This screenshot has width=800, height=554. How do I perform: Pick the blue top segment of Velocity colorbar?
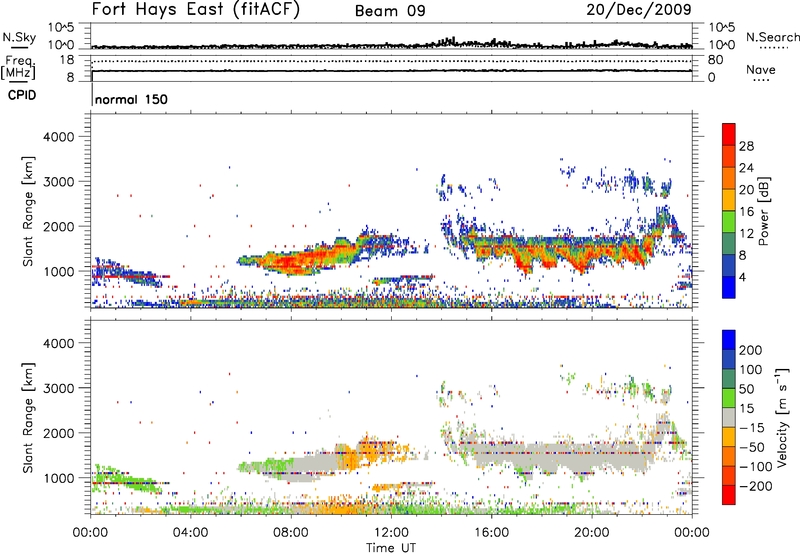729,340
